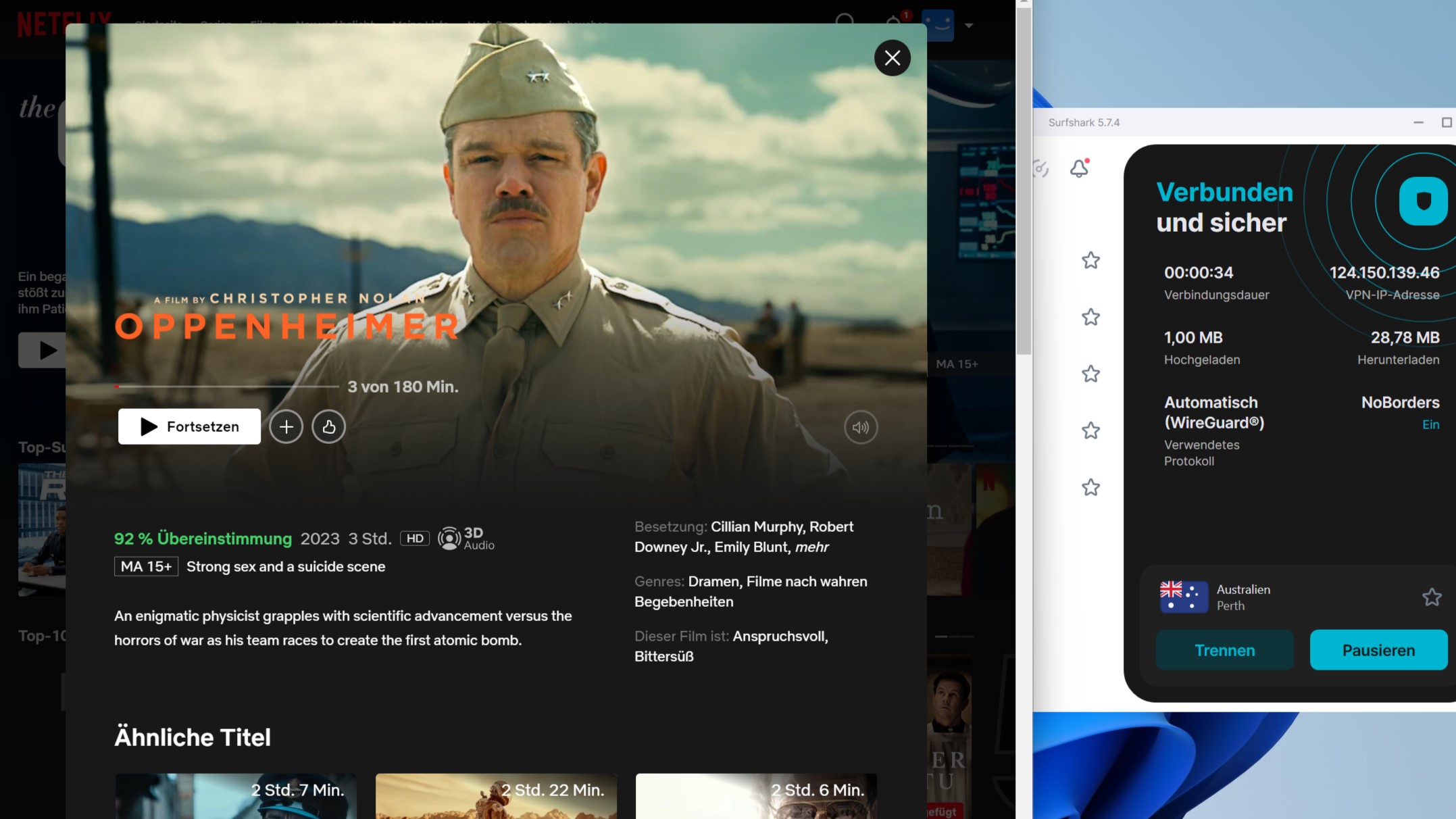Close the Oppenheimer details dialog

coord(892,58)
